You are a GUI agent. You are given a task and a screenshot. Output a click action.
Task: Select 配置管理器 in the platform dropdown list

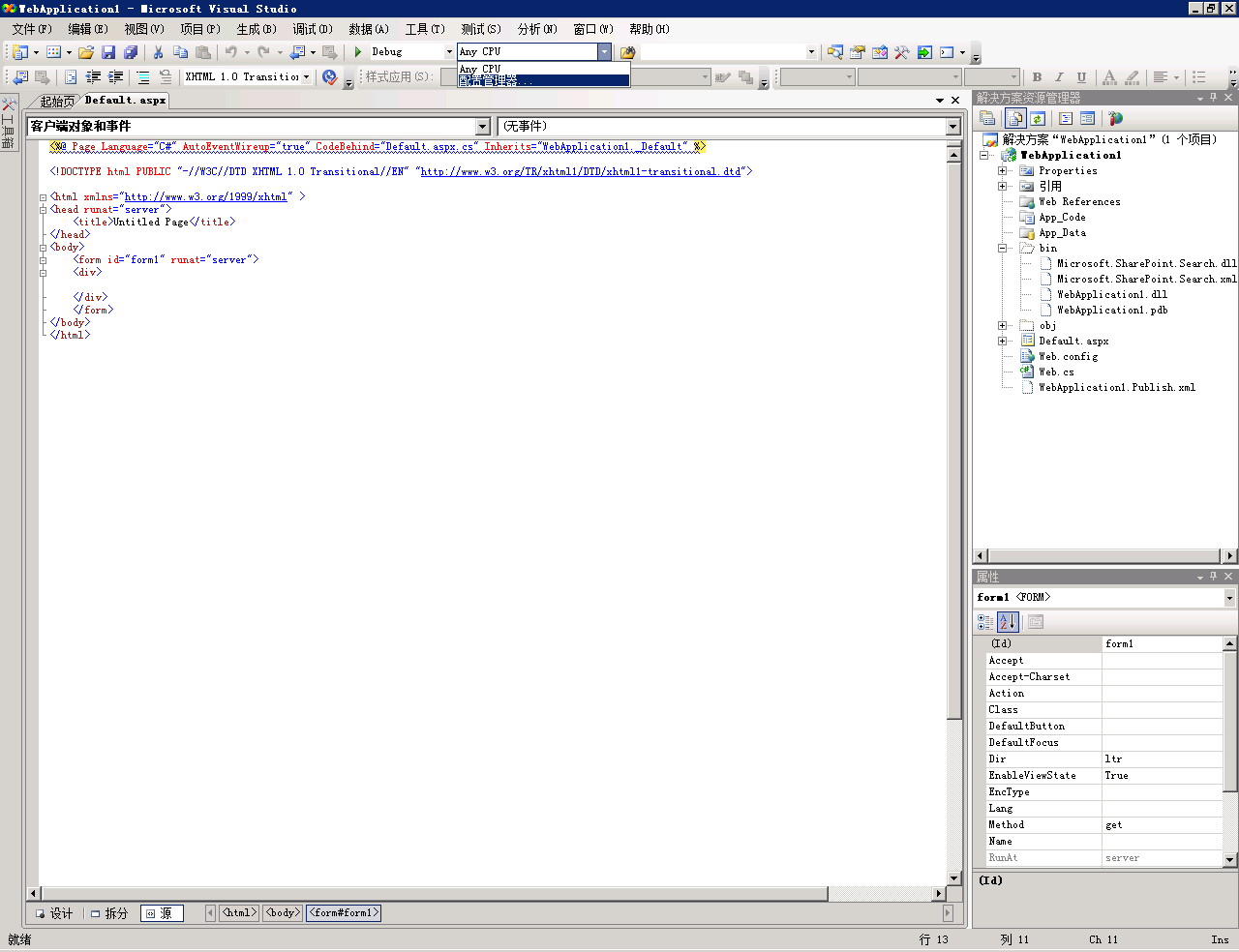(544, 81)
